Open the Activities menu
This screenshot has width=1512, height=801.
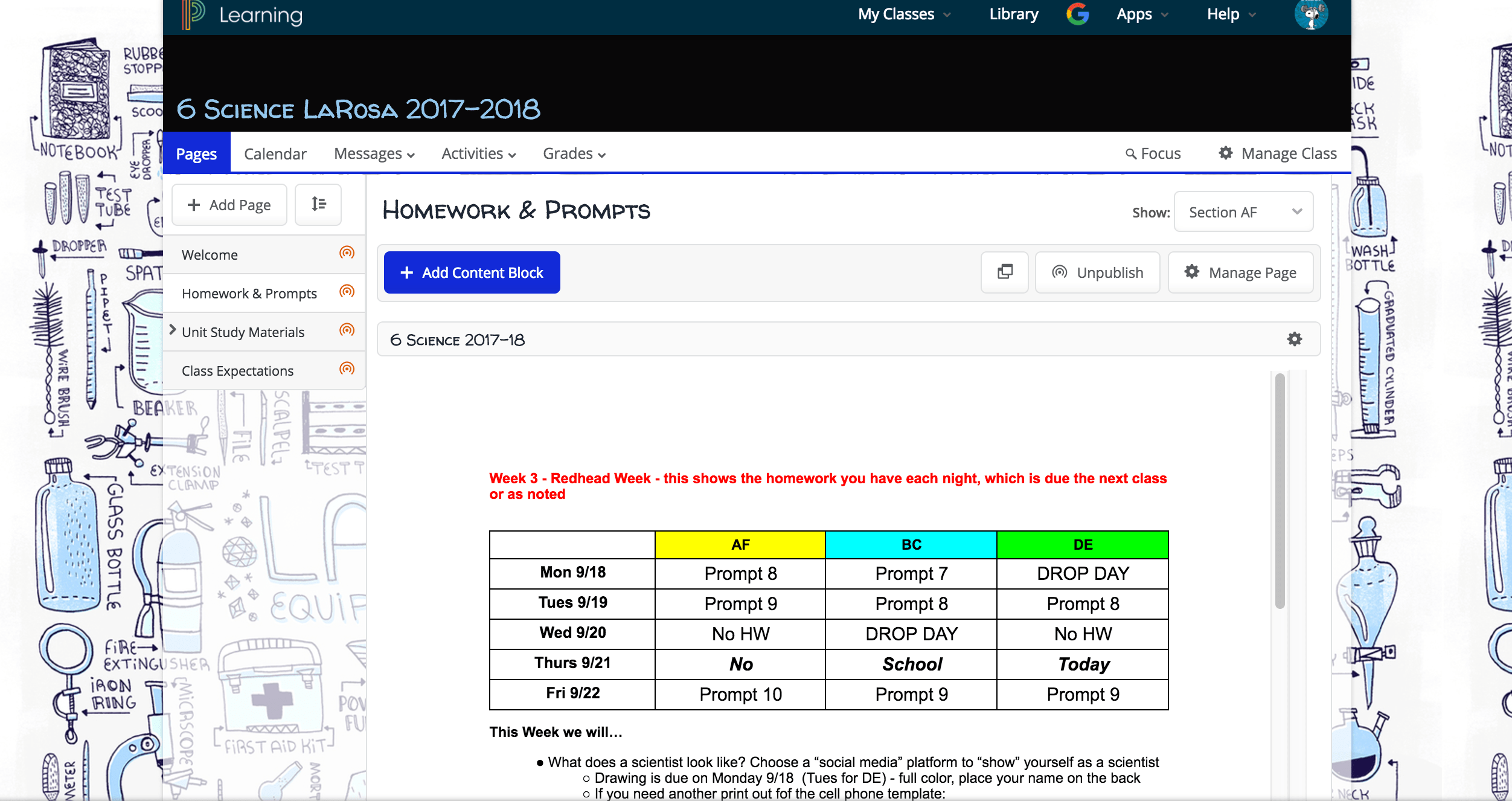(478, 154)
